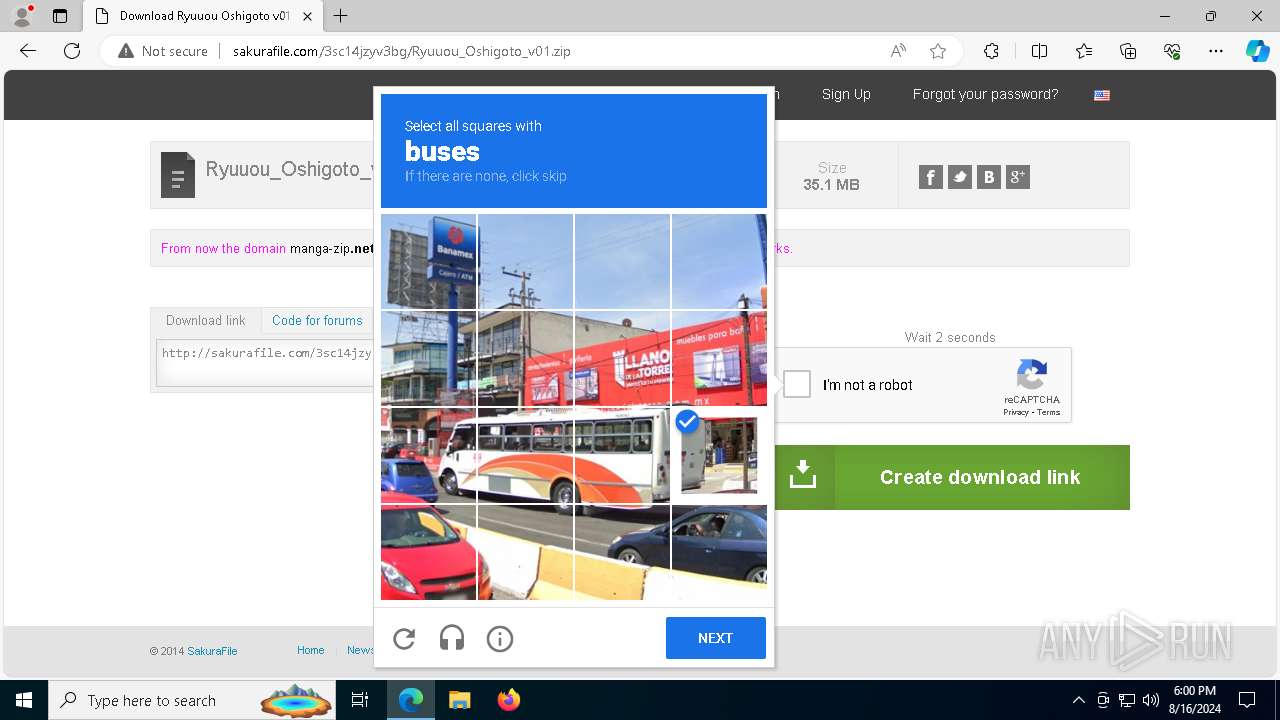Open the Sign Up link
Screen dimensions: 1280x720
click(x=846, y=94)
